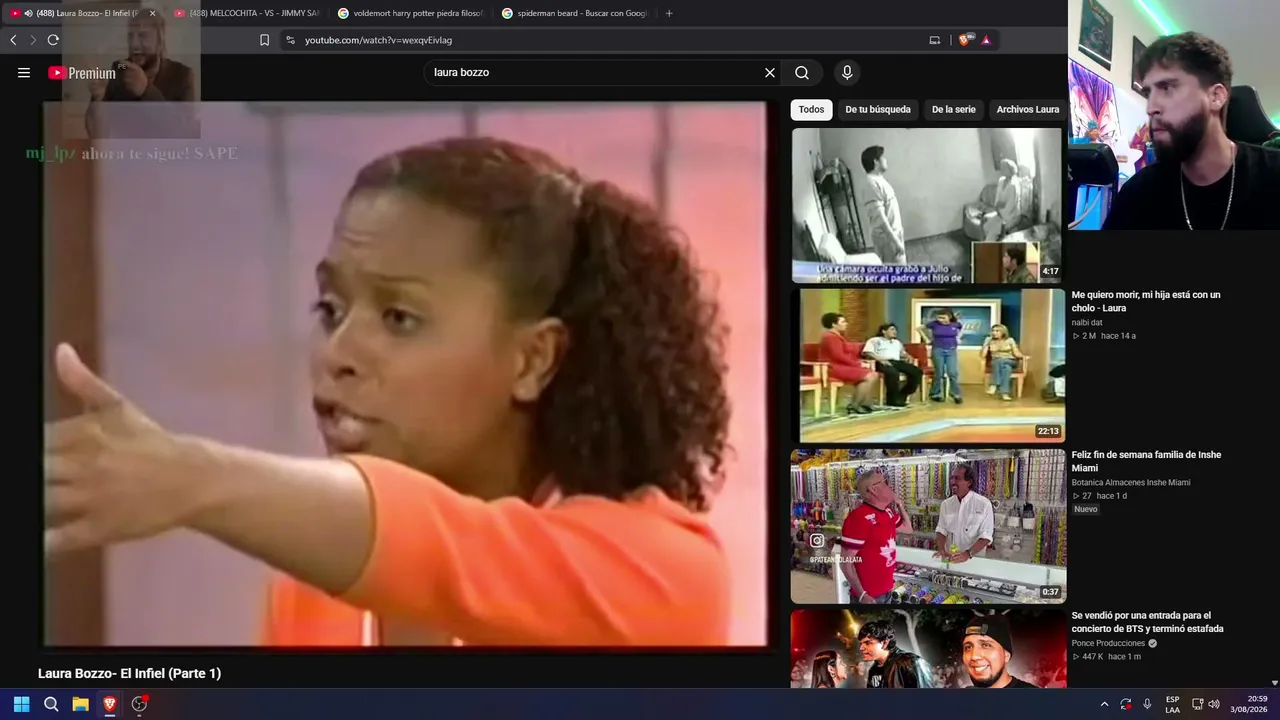Clear the 'laura bozzo' search text
Viewport: 1280px width, 720px height.
point(770,73)
